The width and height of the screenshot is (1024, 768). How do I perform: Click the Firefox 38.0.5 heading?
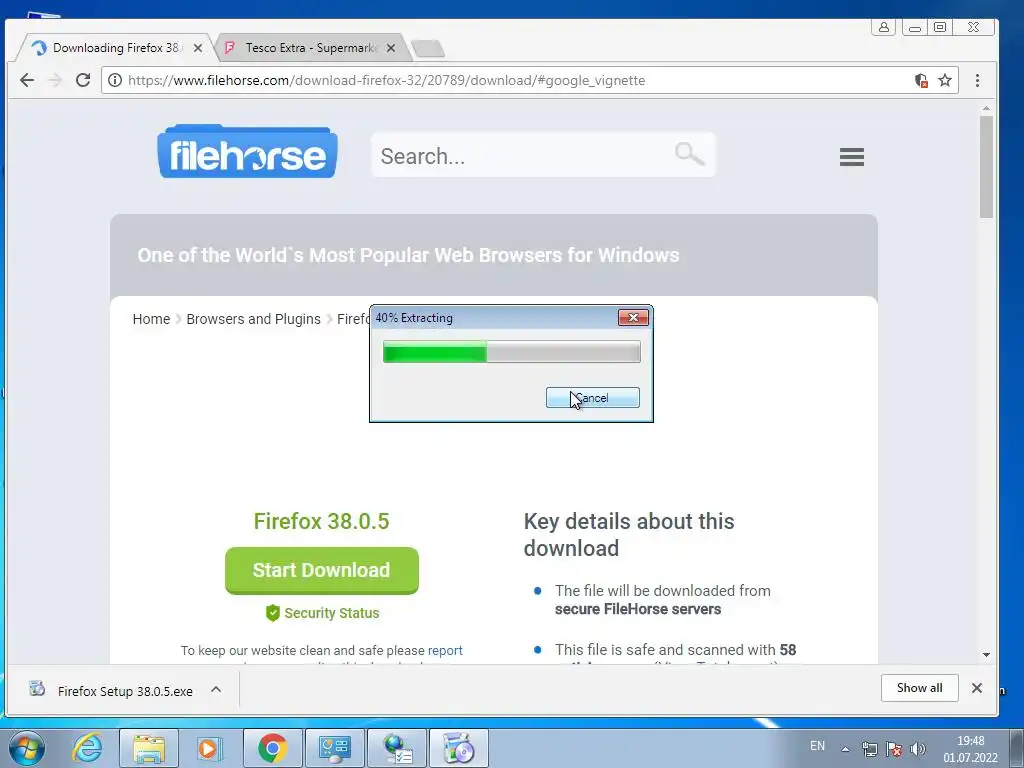point(321,521)
